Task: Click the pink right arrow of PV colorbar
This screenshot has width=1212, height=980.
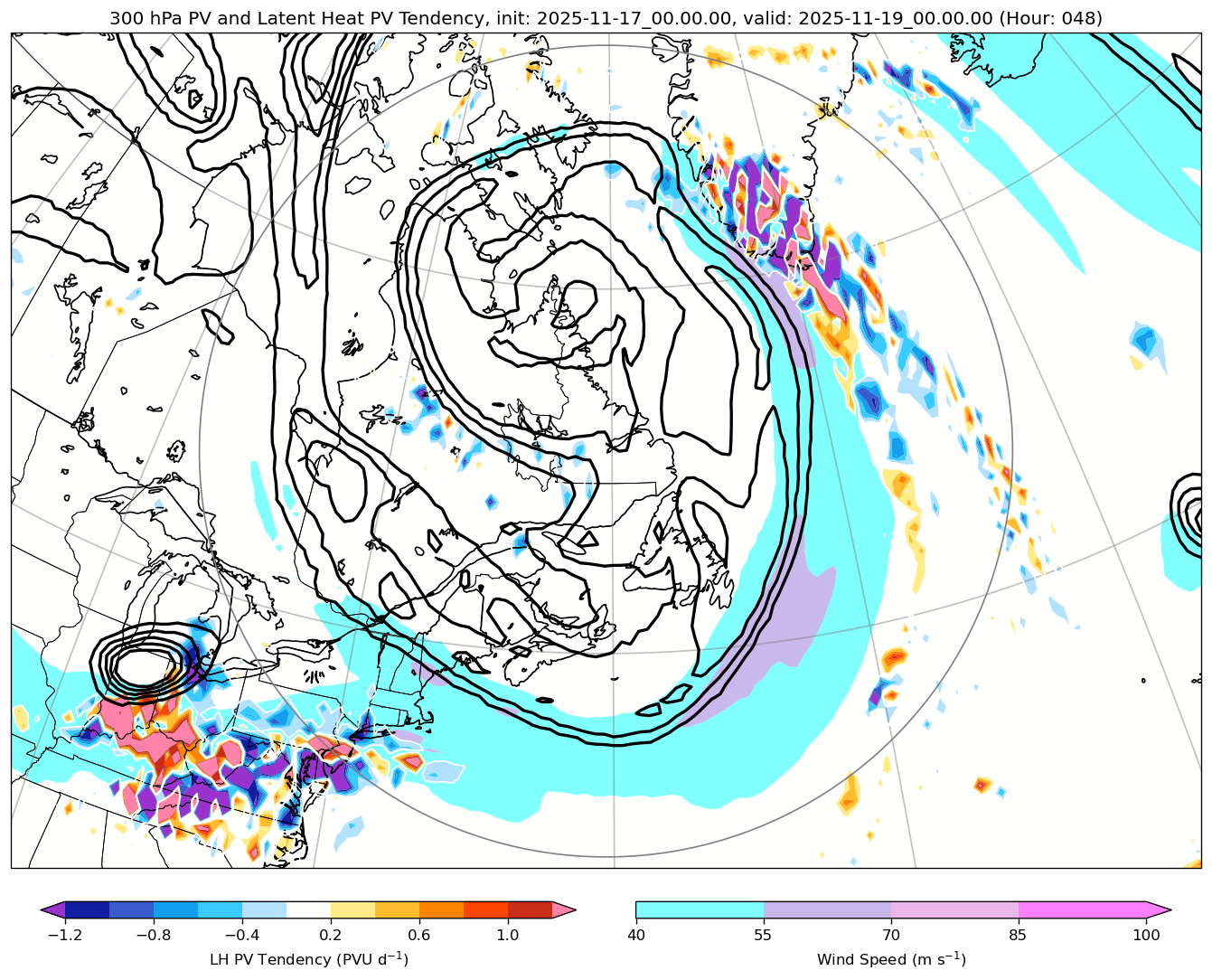Action: tap(564, 909)
